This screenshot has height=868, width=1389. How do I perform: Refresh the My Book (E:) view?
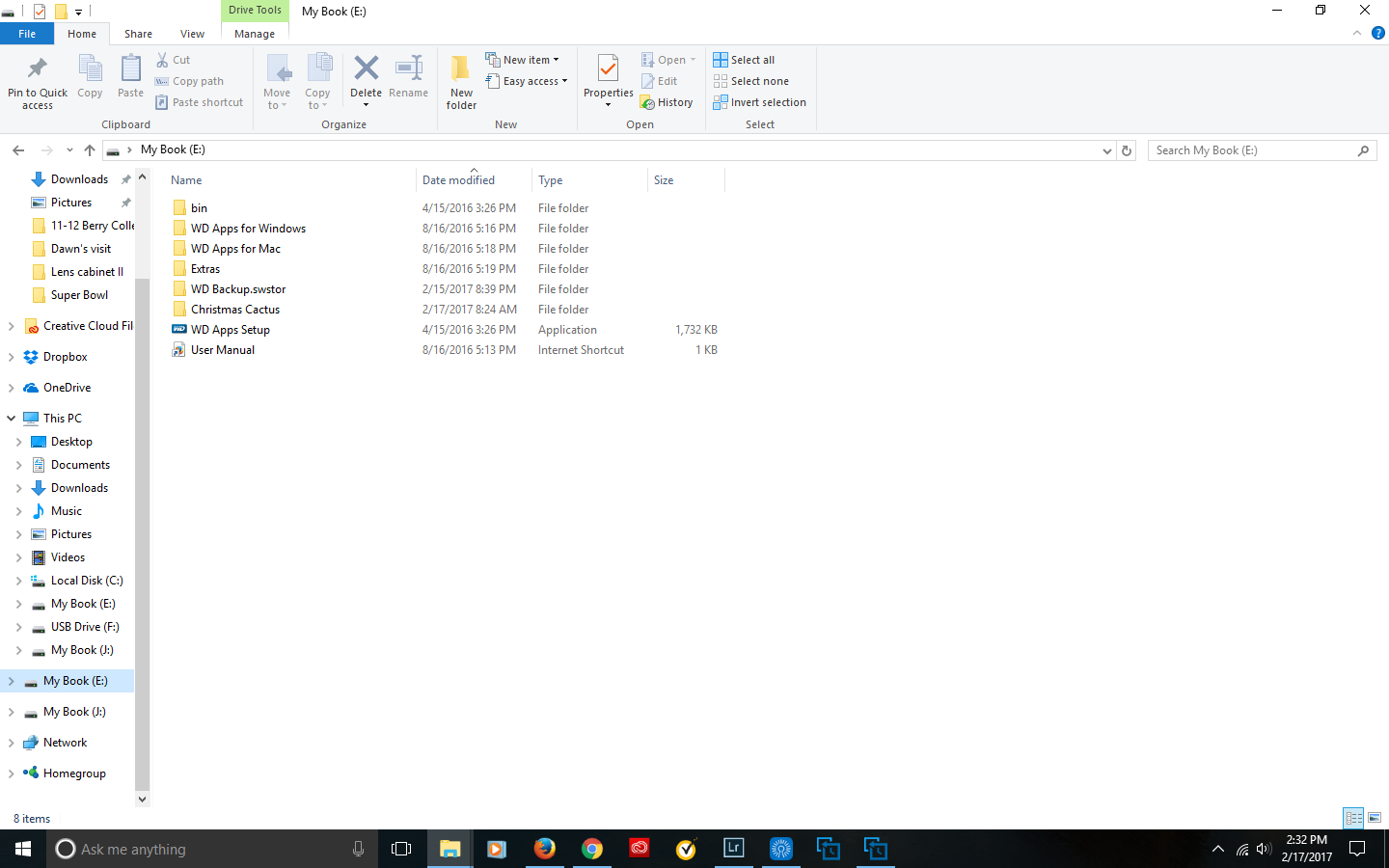click(x=1127, y=150)
